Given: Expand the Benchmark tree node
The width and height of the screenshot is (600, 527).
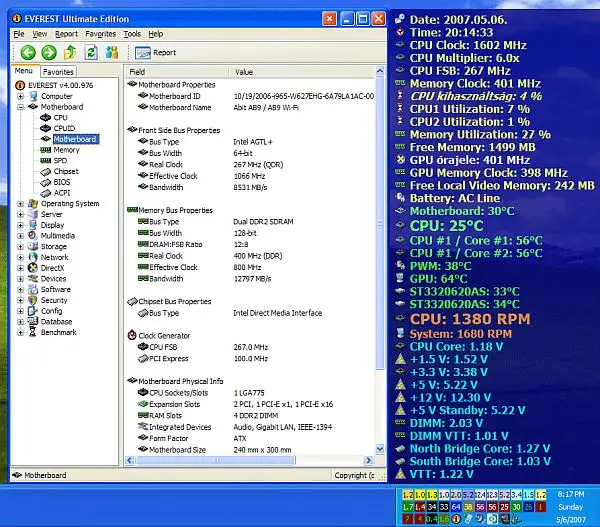Looking at the screenshot, I should pyautogui.click(x=21, y=333).
